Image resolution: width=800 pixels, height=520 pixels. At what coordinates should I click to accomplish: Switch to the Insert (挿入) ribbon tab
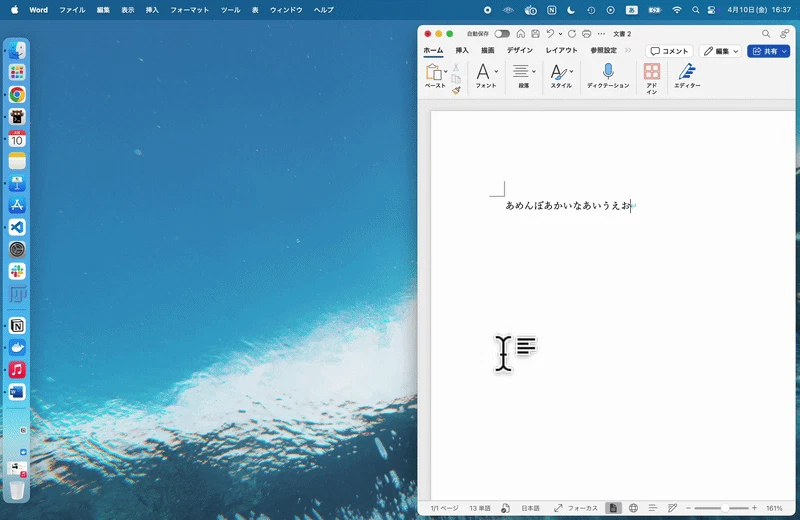(x=462, y=50)
